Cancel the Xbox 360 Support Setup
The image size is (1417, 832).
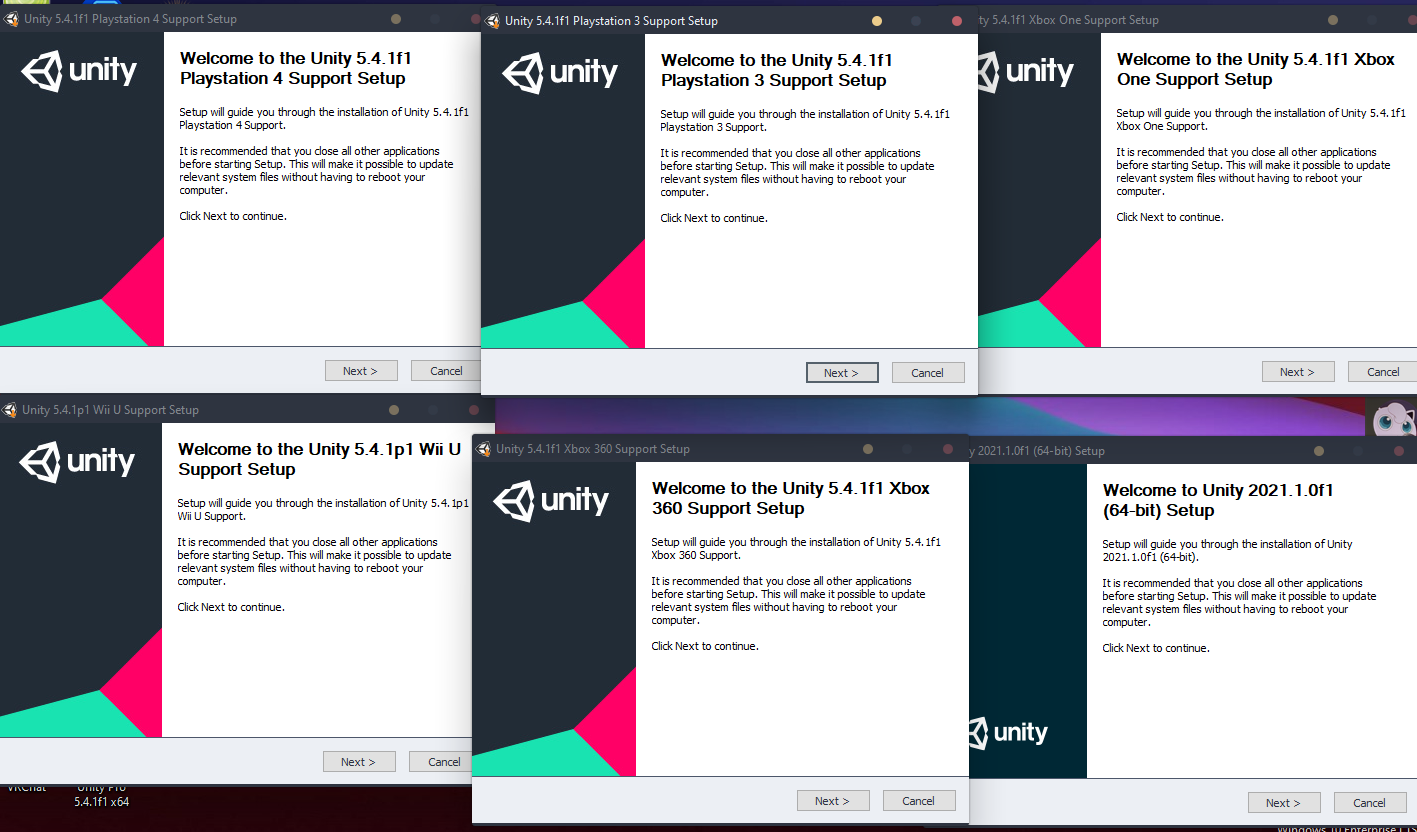click(919, 801)
